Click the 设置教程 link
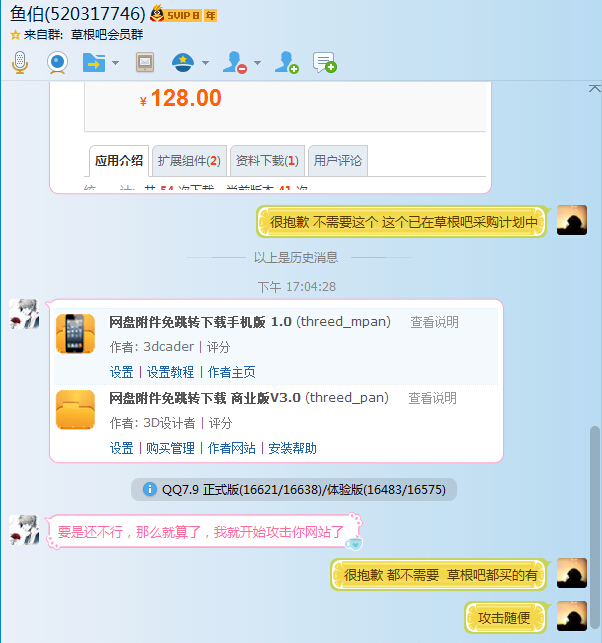 170,372
